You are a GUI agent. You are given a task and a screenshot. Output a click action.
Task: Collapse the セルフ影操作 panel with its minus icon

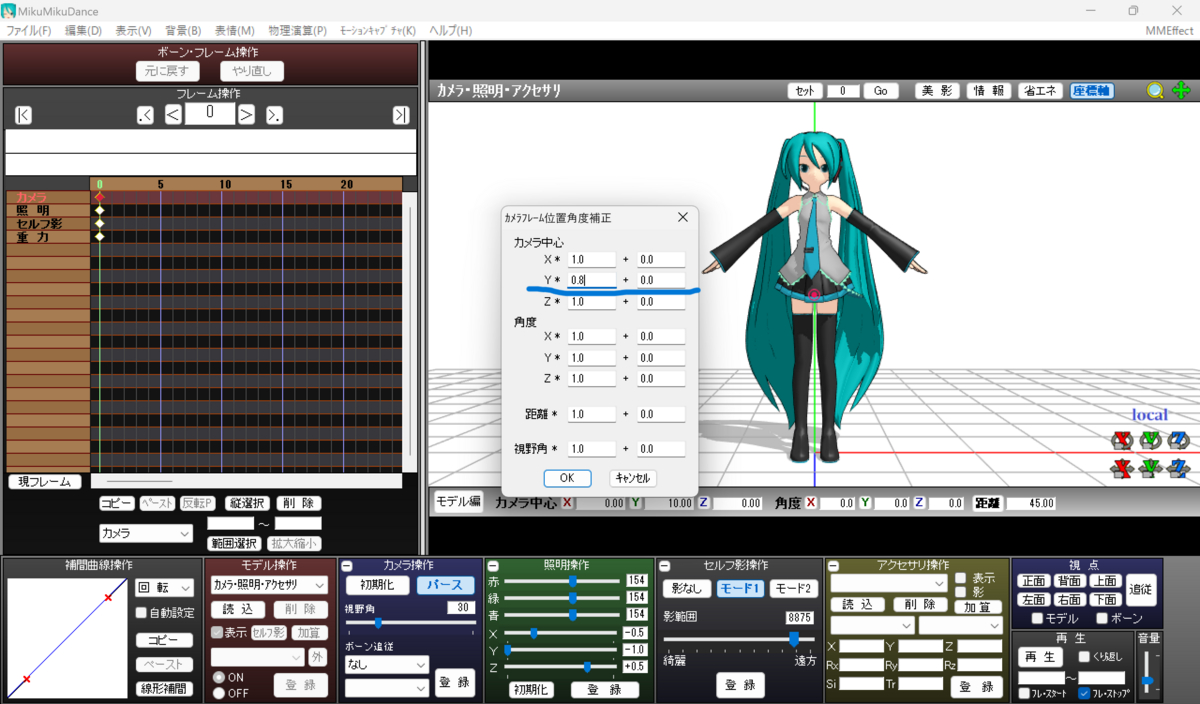click(664, 566)
